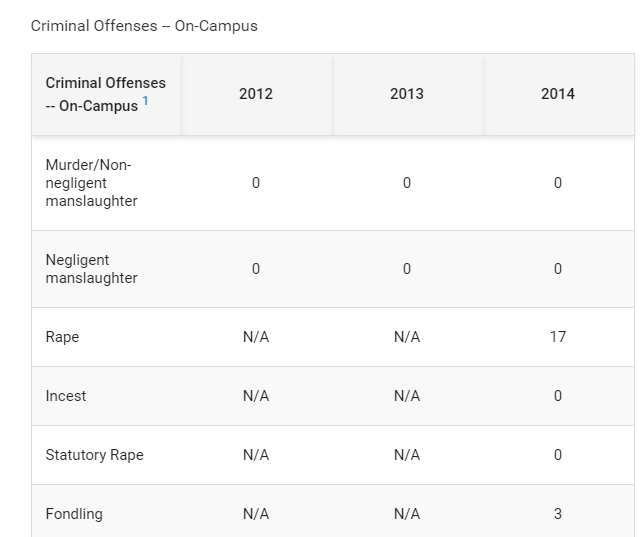Select the Incest 2013 N/A cell
Image resolution: width=640 pixels, height=537 pixels.
[x=407, y=396]
